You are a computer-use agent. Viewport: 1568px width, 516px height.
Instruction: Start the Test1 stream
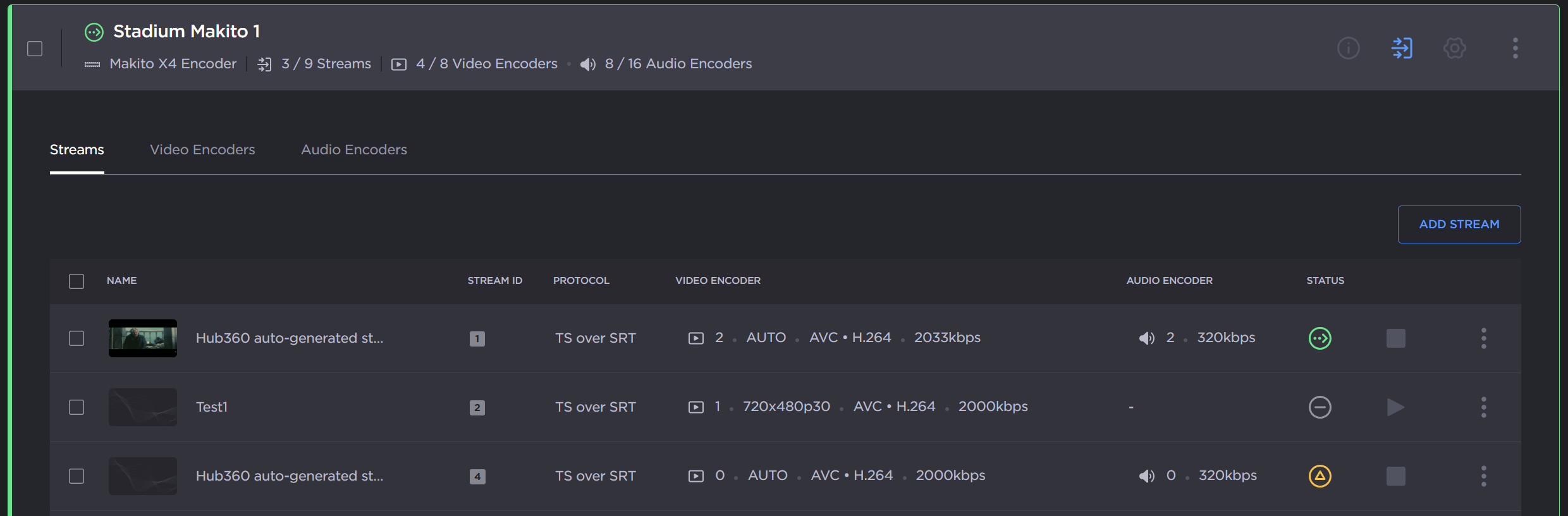point(1395,407)
